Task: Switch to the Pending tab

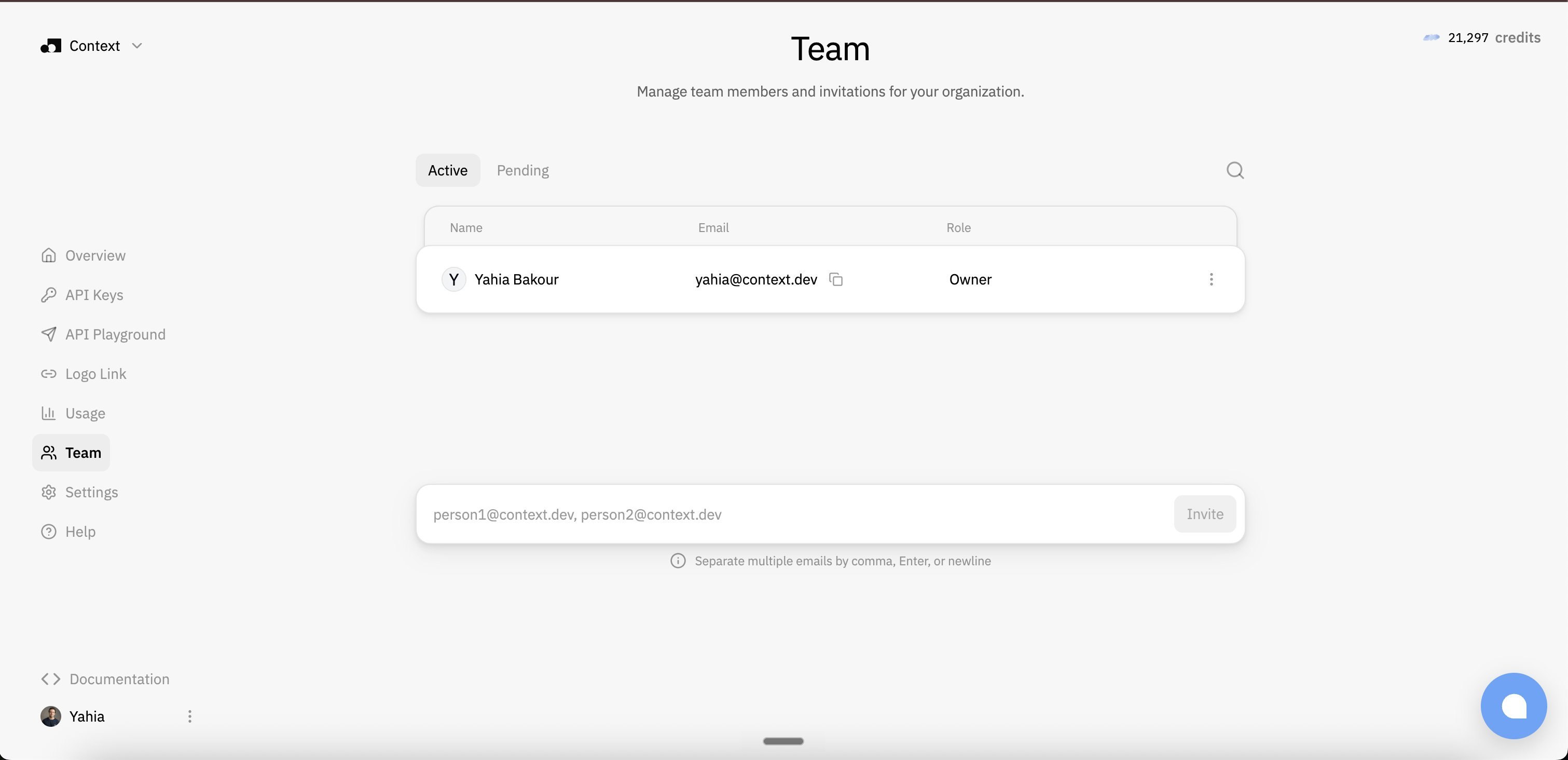Action: coord(523,170)
